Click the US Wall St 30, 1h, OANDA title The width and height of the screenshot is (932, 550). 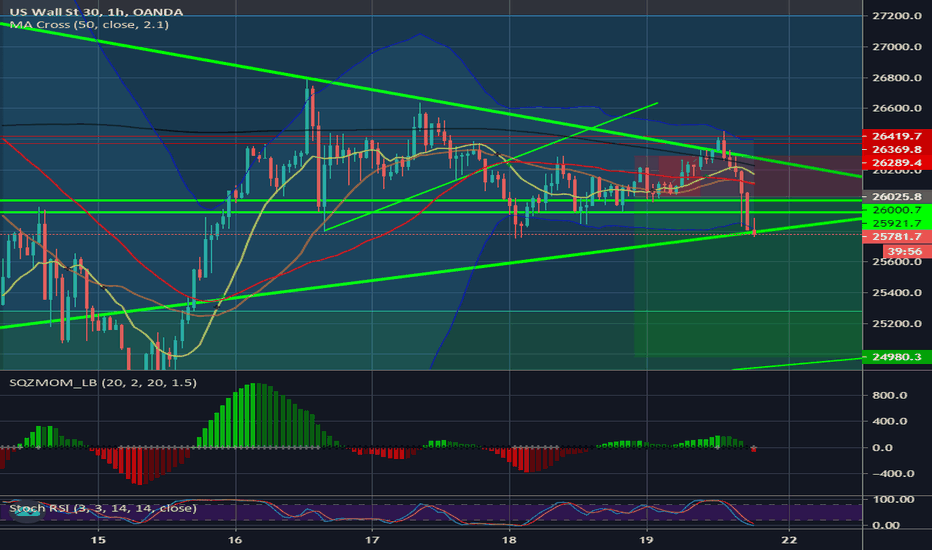tap(96, 11)
